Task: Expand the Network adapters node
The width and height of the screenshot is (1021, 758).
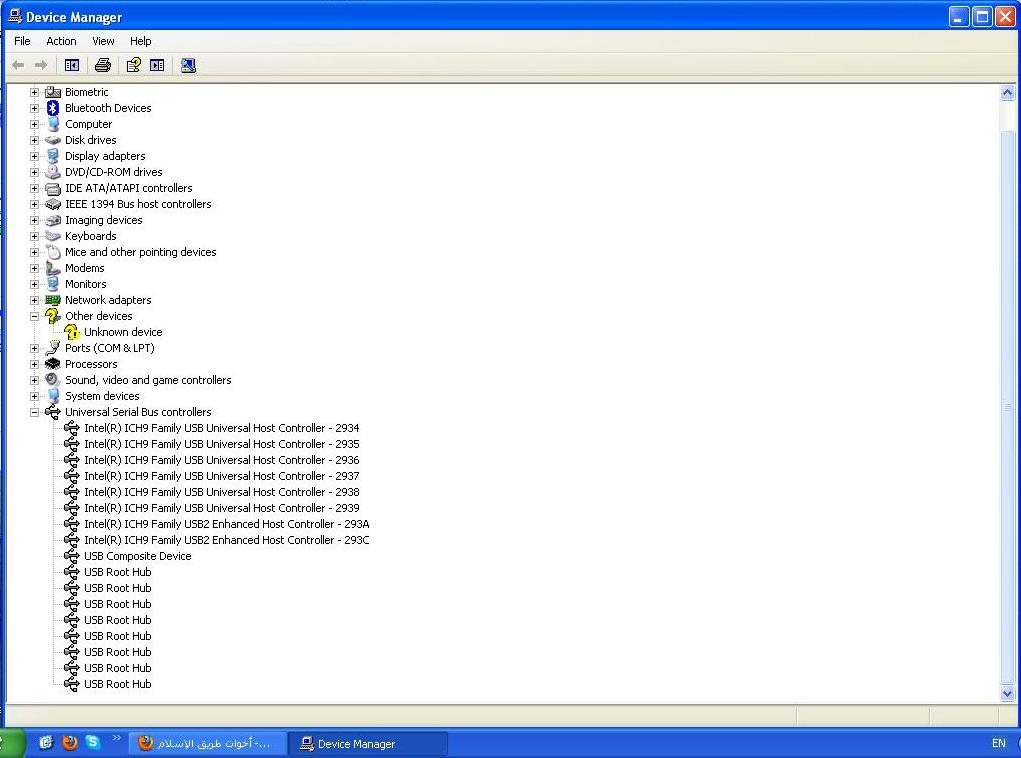Action: tap(35, 300)
